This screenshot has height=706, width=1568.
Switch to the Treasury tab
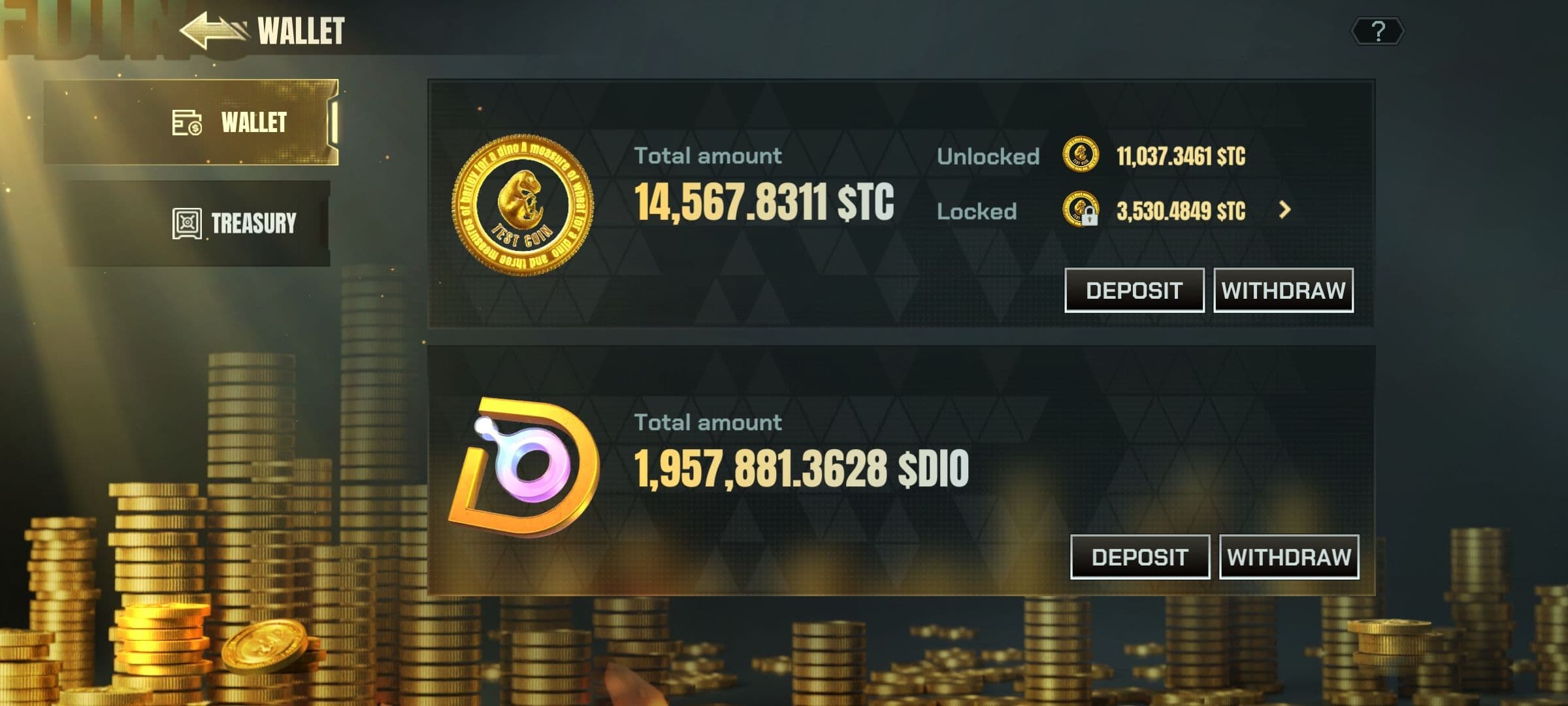coord(197,224)
